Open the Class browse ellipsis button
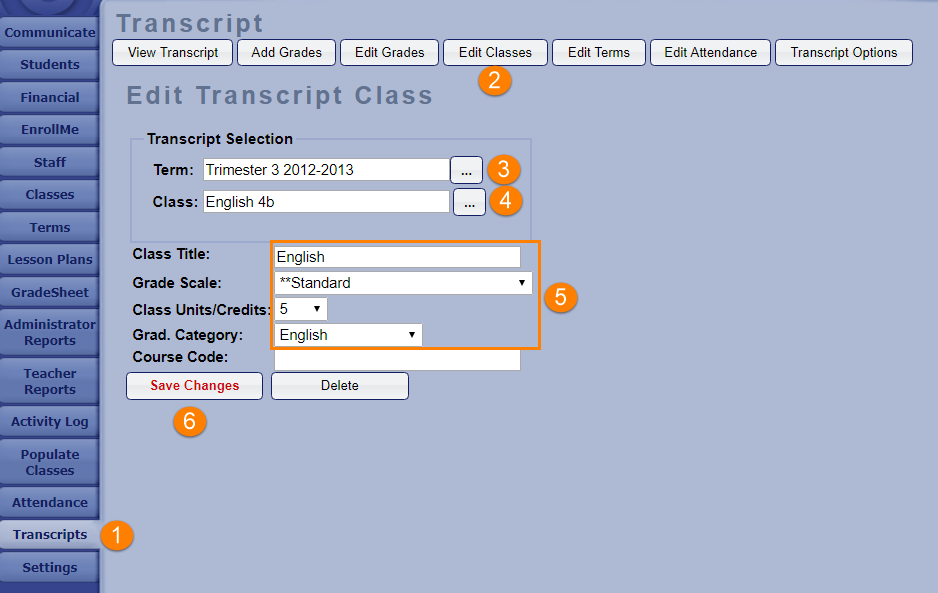This screenshot has width=938, height=593. pyautogui.click(x=469, y=202)
